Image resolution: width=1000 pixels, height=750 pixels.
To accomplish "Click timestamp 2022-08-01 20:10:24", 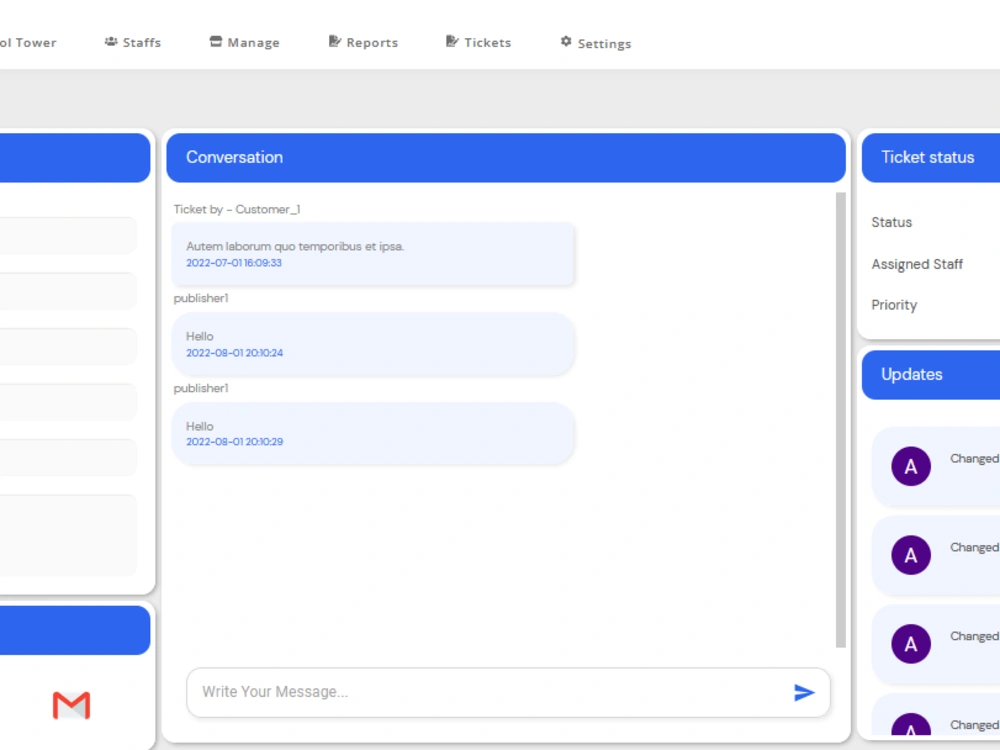I will click(234, 353).
